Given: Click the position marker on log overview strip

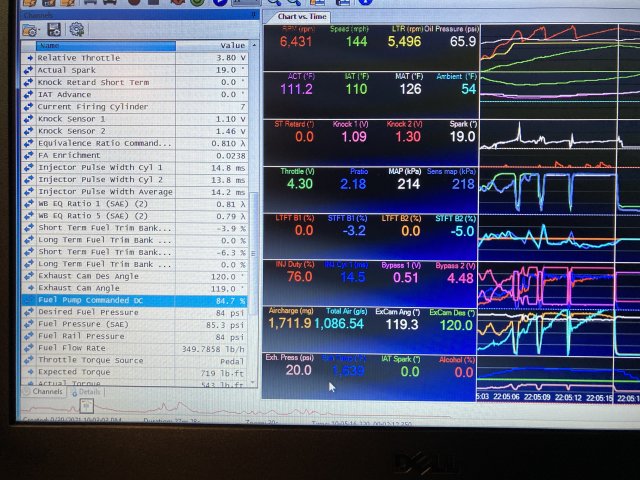Looking at the screenshot, I should click(x=86, y=406).
